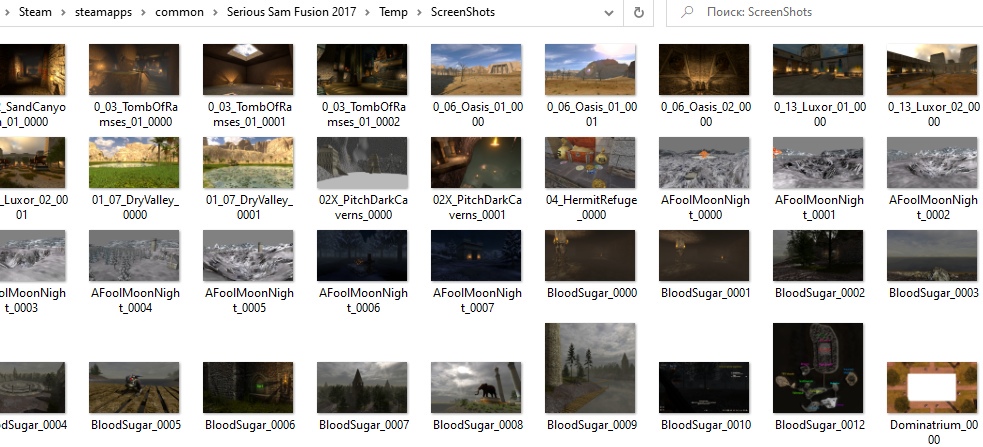Go to the steamapps breadcrumb folder
The image size is (983, 447).
[x=103, y=12]
